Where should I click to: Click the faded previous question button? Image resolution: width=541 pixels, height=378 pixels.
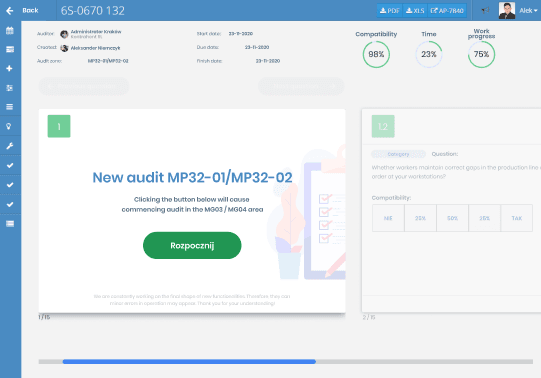coord(84,86)
